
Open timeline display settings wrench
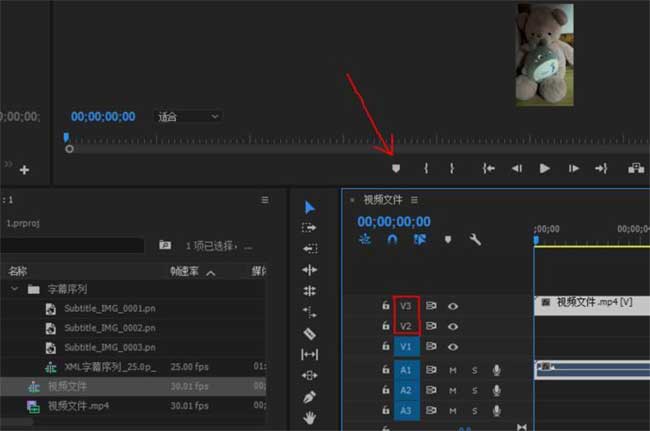click(x=475, y=240)
